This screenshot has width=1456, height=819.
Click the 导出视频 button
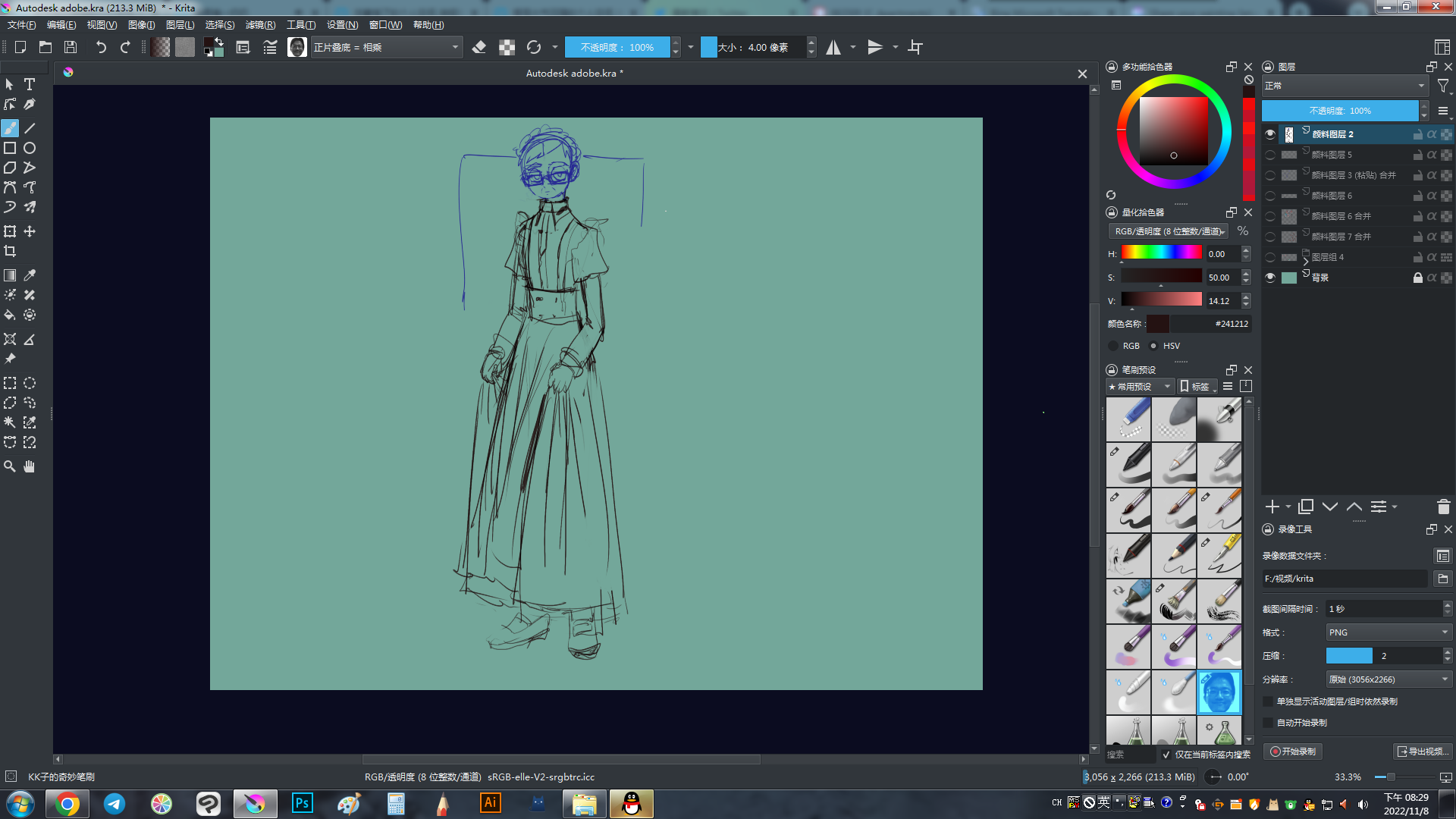point(1422,752)
